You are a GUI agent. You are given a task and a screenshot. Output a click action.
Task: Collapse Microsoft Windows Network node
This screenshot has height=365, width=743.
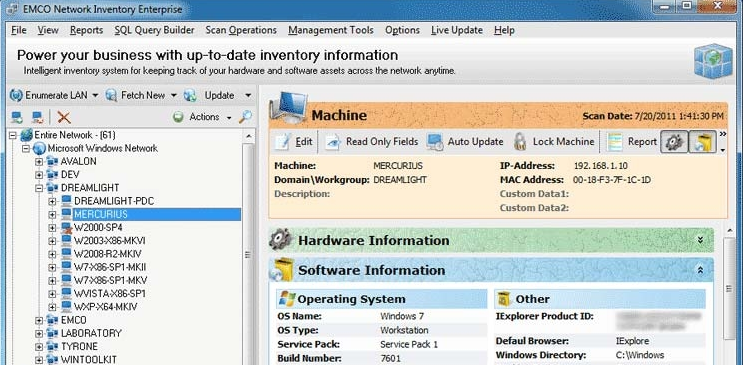26,148
